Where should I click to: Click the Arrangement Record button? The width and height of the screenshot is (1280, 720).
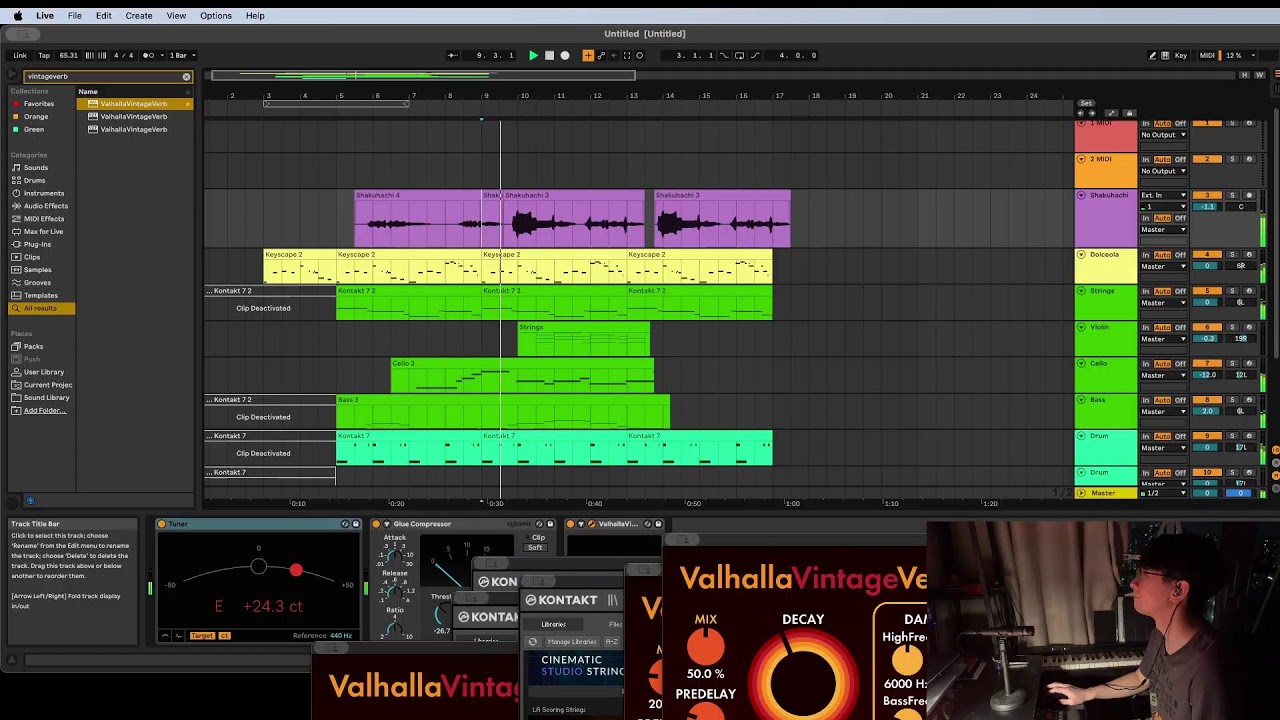point(565,55)
